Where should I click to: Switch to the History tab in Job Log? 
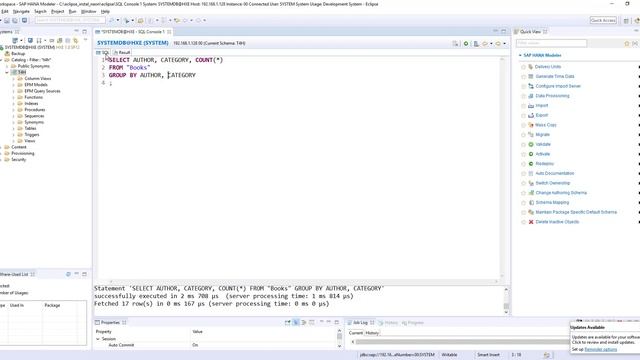click(x=372, y=333)
